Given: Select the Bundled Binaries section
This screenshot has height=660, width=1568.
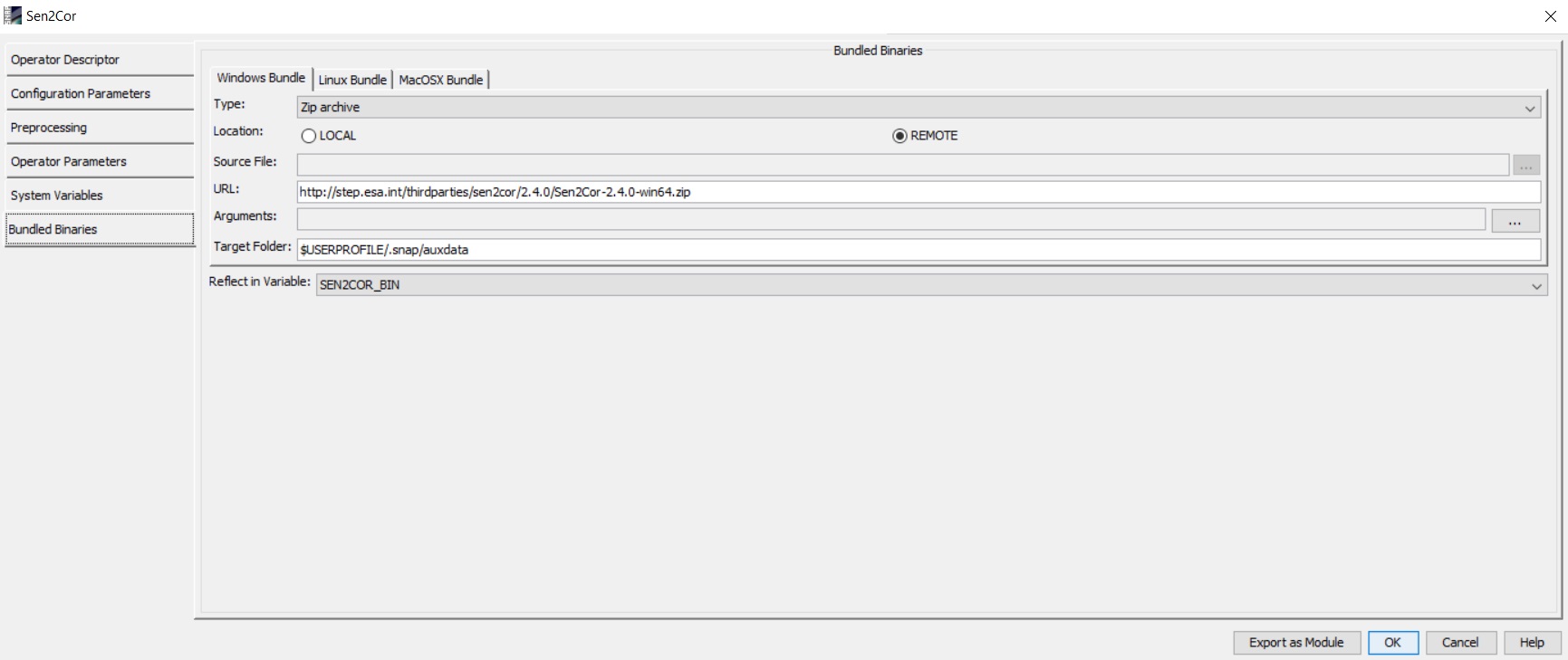Looking at the screenshot, I should (x=100, y=230).
